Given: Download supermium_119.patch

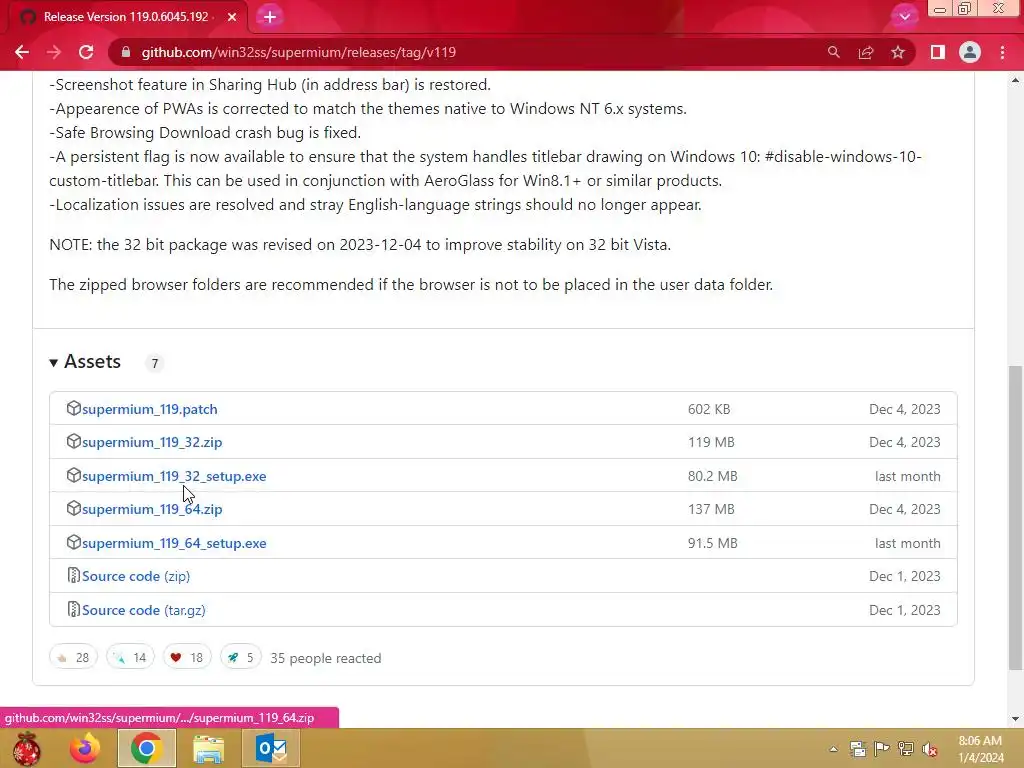Looking at the screenshot, I should click(150, 409).
